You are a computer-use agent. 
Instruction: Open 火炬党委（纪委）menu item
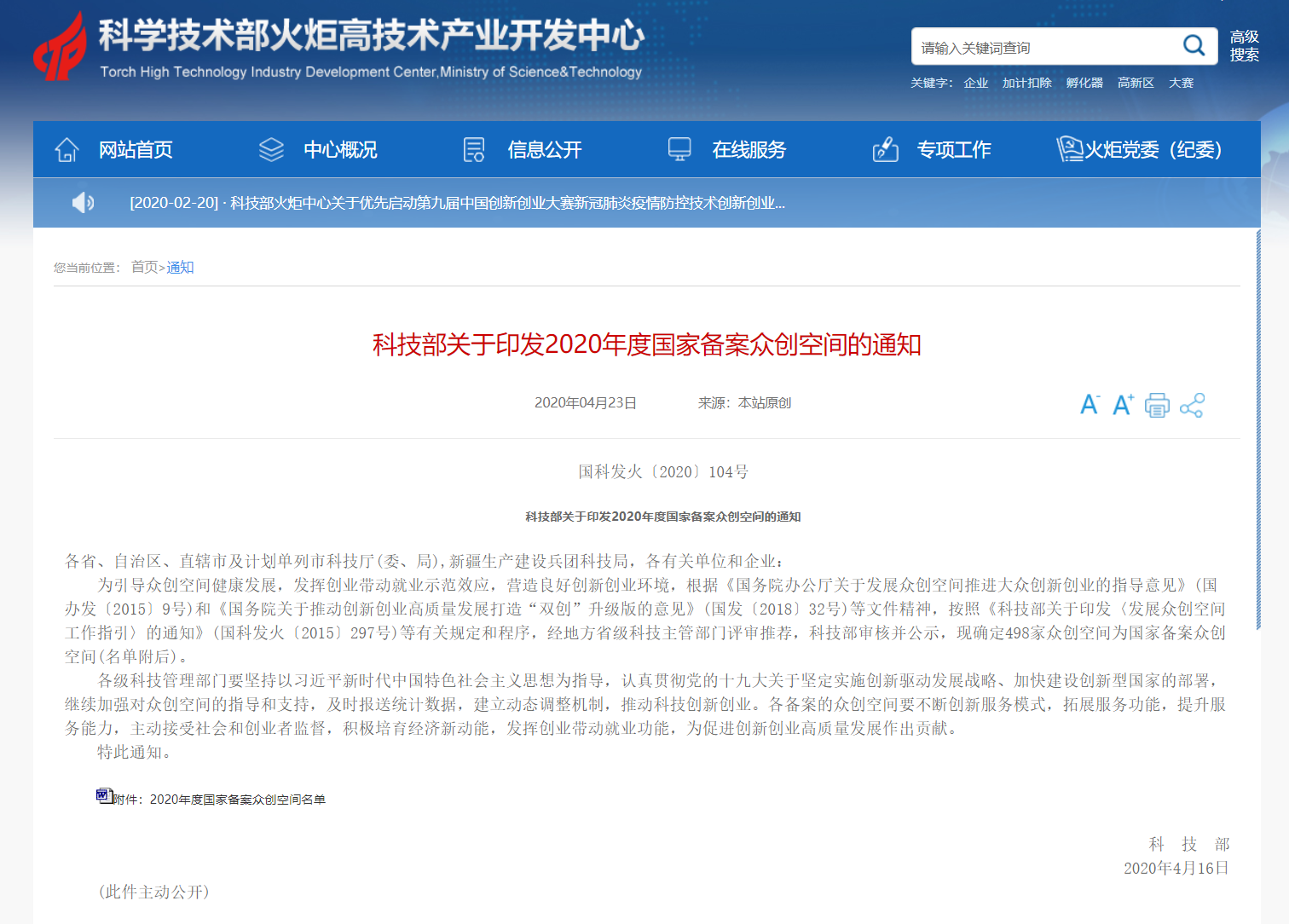click(x=1153, y=150)
